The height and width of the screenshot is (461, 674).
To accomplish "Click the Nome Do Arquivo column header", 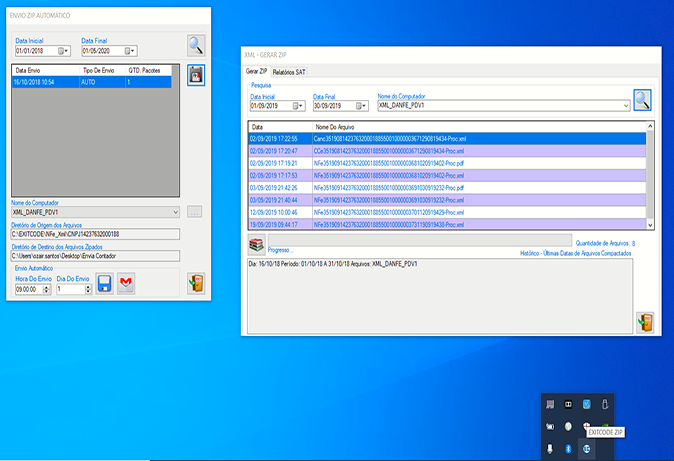I will 479,127.
